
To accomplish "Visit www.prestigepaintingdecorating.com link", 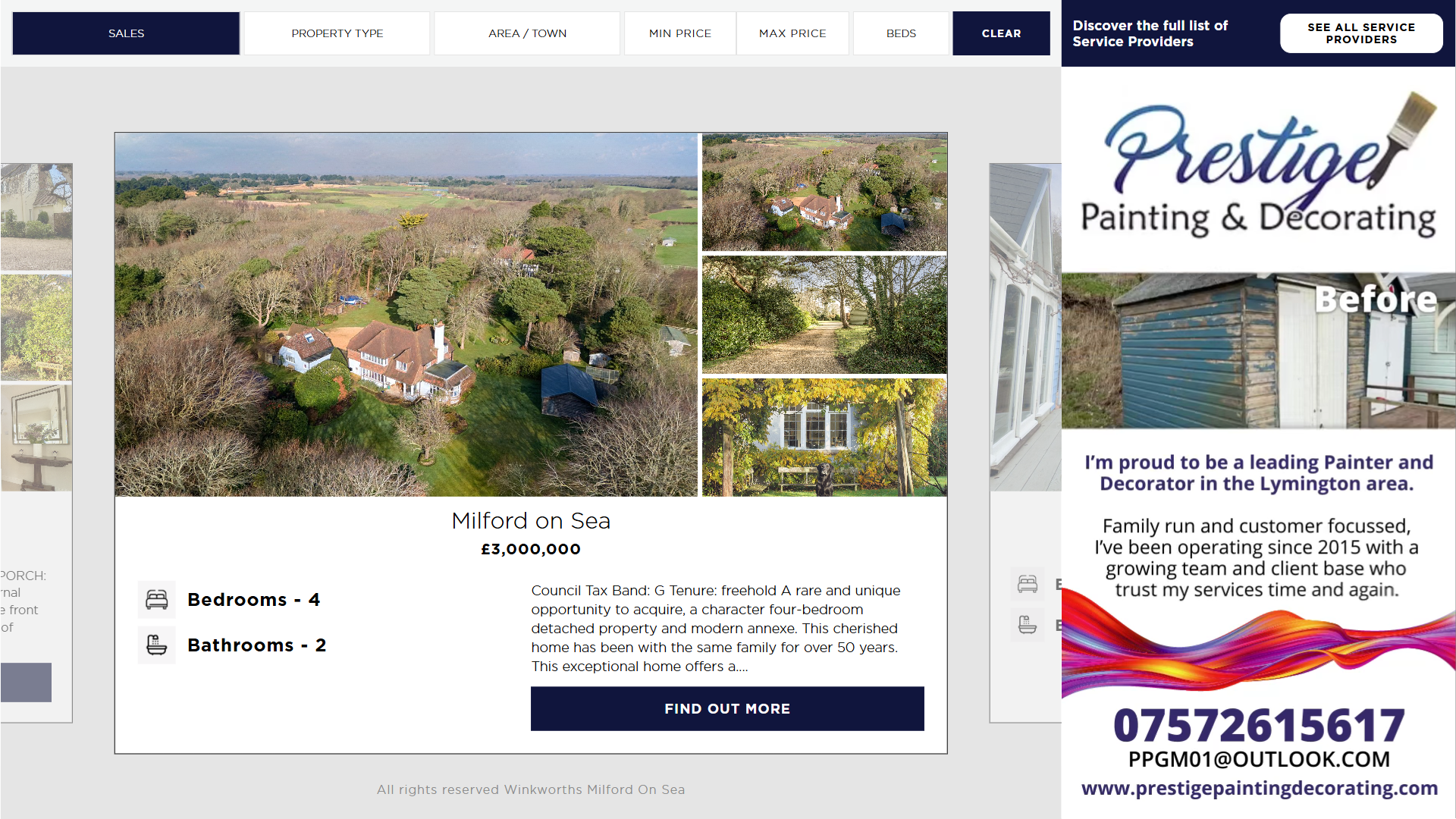I will tap(1259, 789).
